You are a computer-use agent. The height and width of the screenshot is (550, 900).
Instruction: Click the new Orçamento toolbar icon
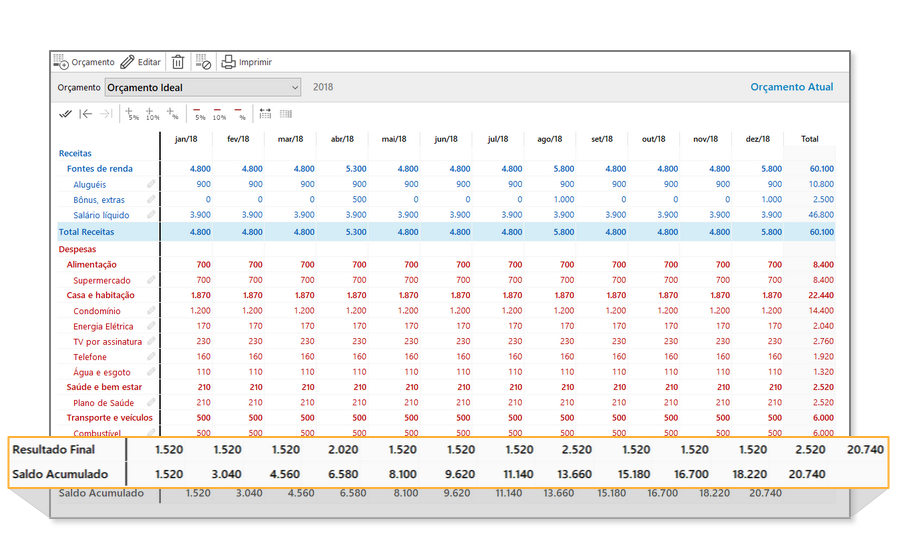coord(84,62)
